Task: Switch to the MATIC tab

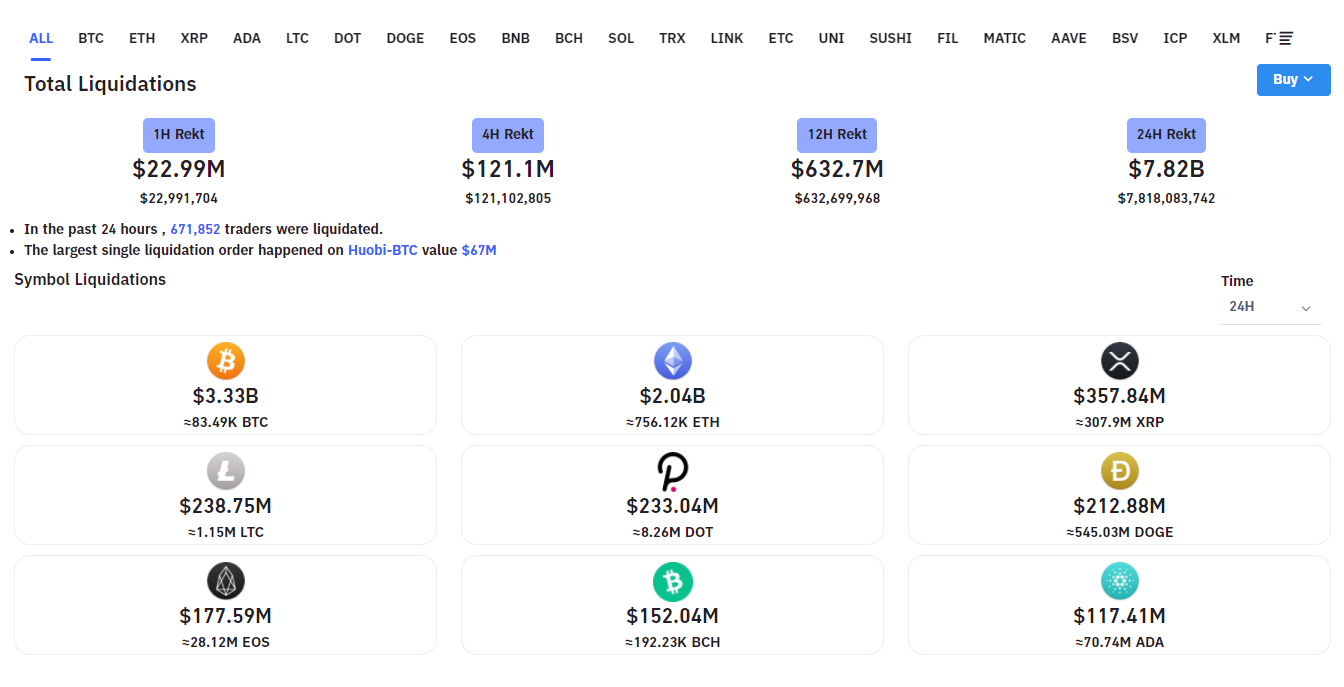Action: (x=1005, y=38)
